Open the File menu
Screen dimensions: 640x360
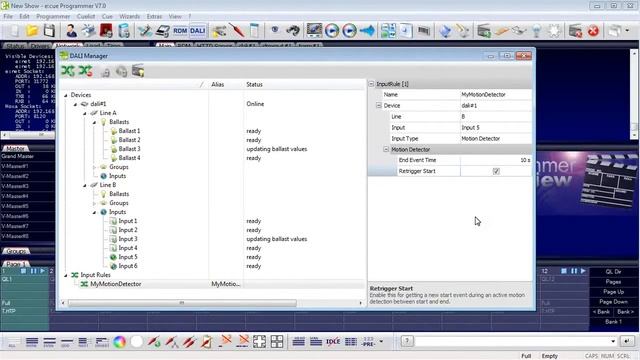[x=8, y=16]
